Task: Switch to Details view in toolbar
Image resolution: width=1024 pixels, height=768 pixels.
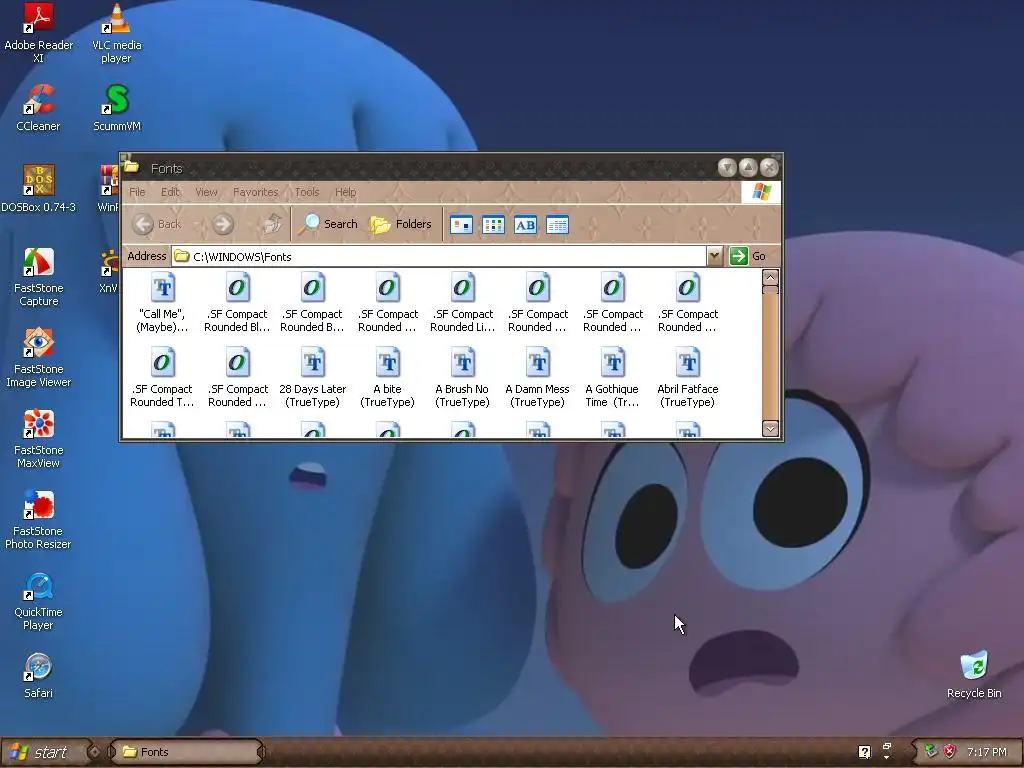Action: click(558, 225)
